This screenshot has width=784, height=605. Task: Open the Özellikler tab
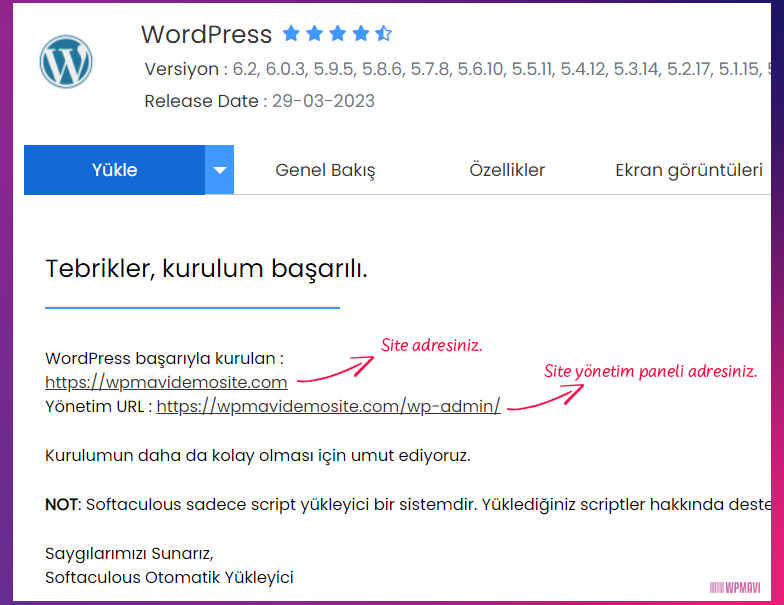[507, 170]
